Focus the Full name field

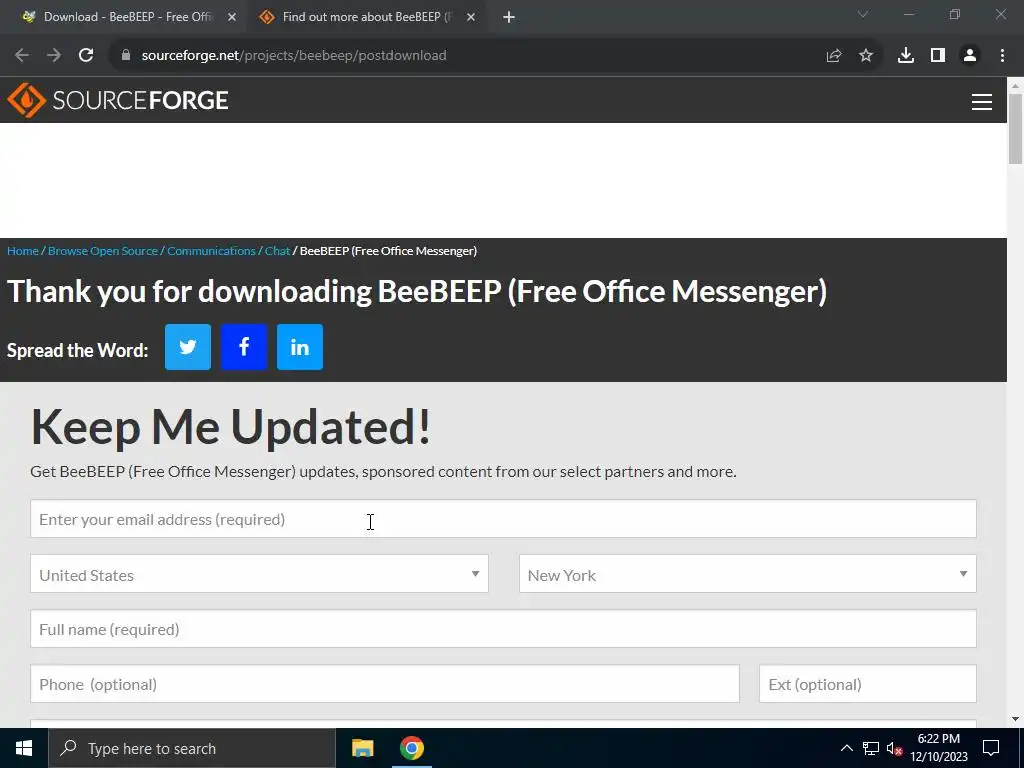point(503,629)
